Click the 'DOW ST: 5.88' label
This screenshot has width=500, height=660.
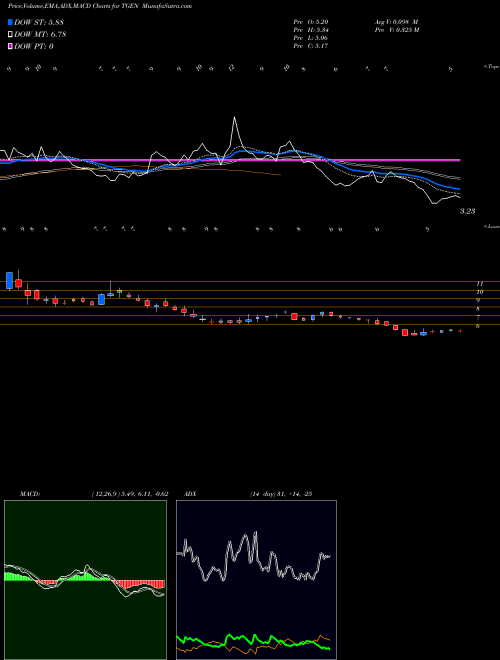click(x=39, y=22)
